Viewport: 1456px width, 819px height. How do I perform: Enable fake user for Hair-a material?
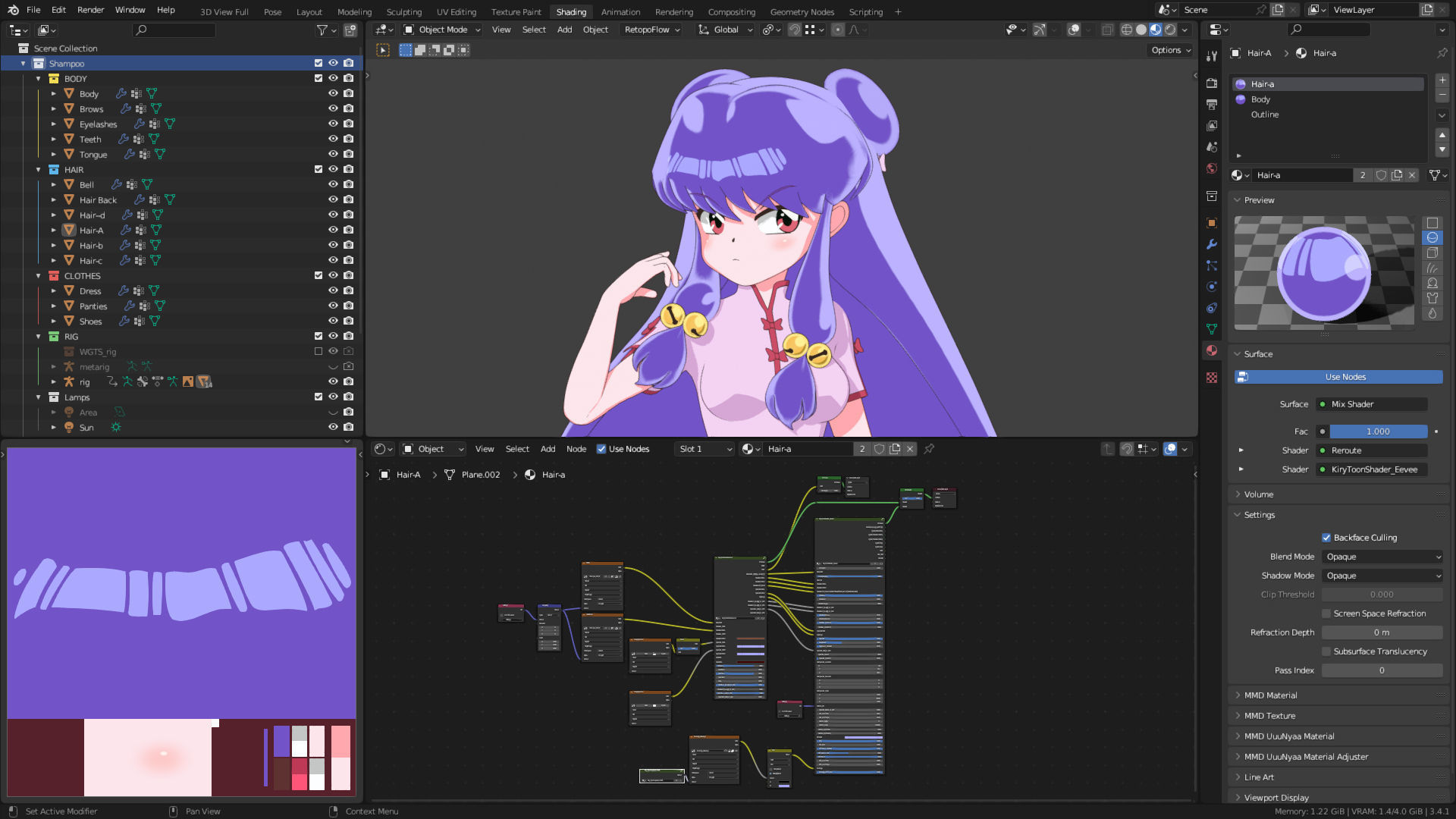pos(1382,175)
